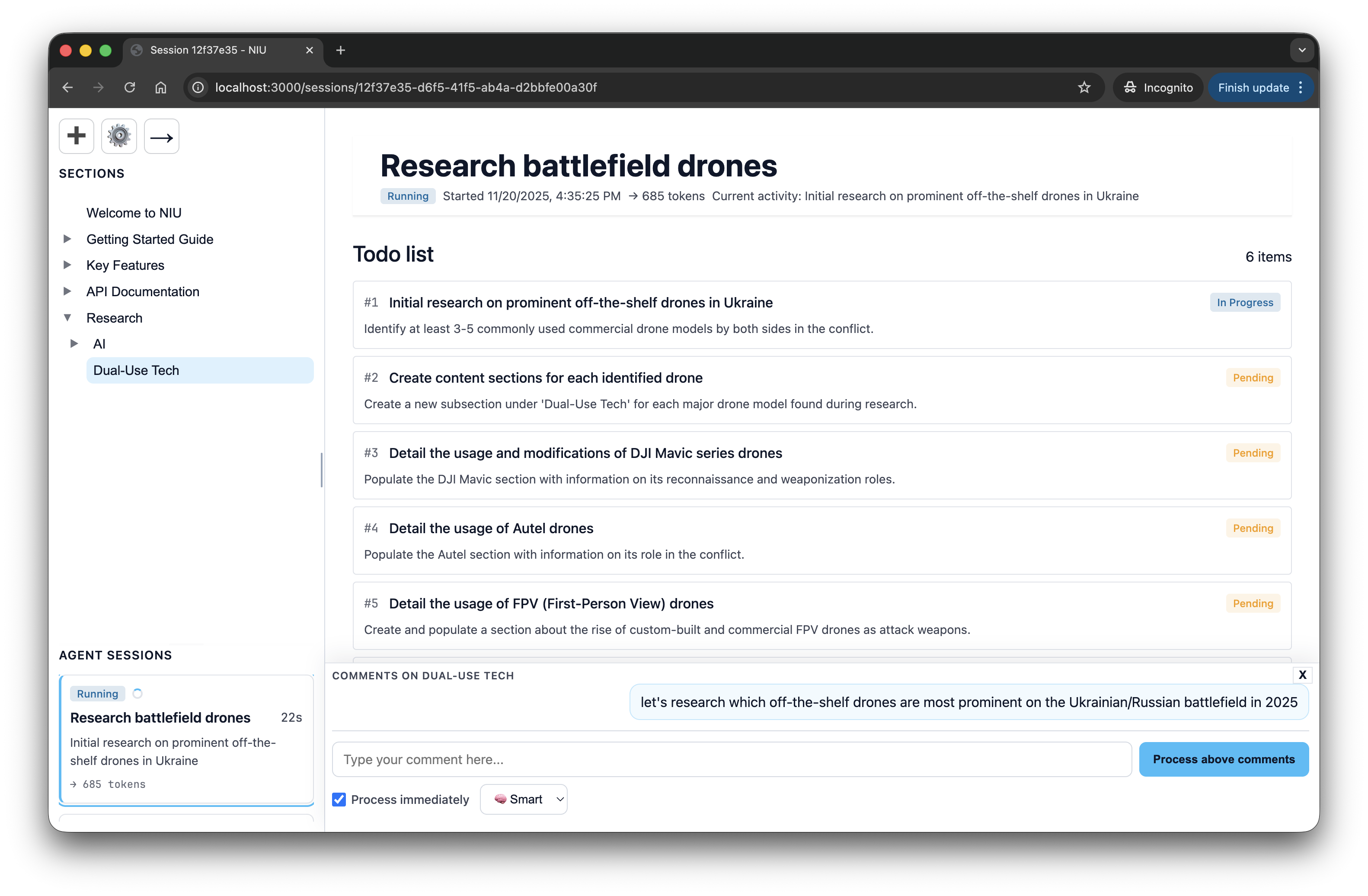Collapse the Research section
The image size is (1368, 896).
click(x=67, y=318)
